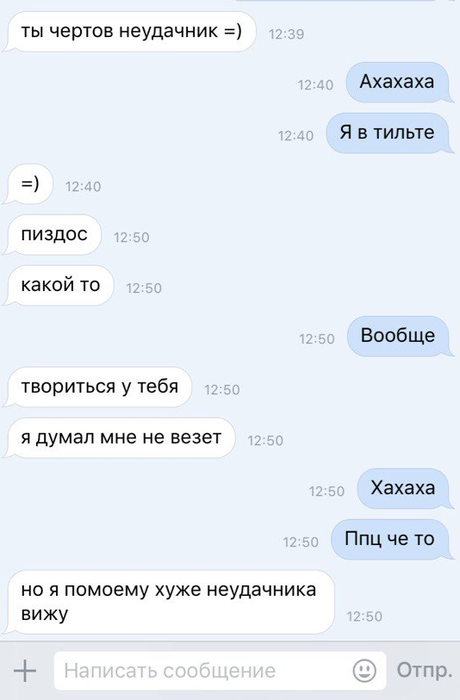Viewport: 460px width, 700px height.
Task: Tap the 'Я в тильте' message bubble
Action: [x=389, y=133]
